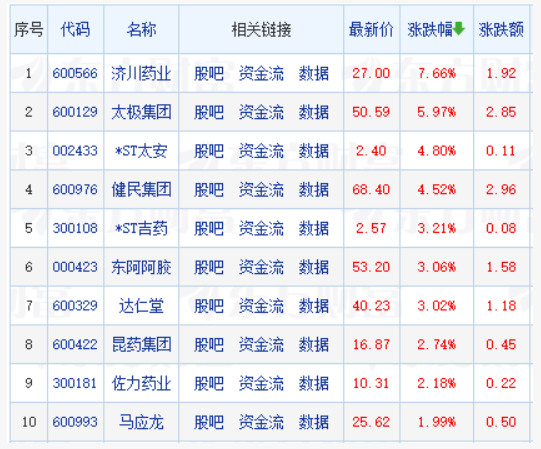
Task: Open 济川药业 stock page
Action: 141,73
